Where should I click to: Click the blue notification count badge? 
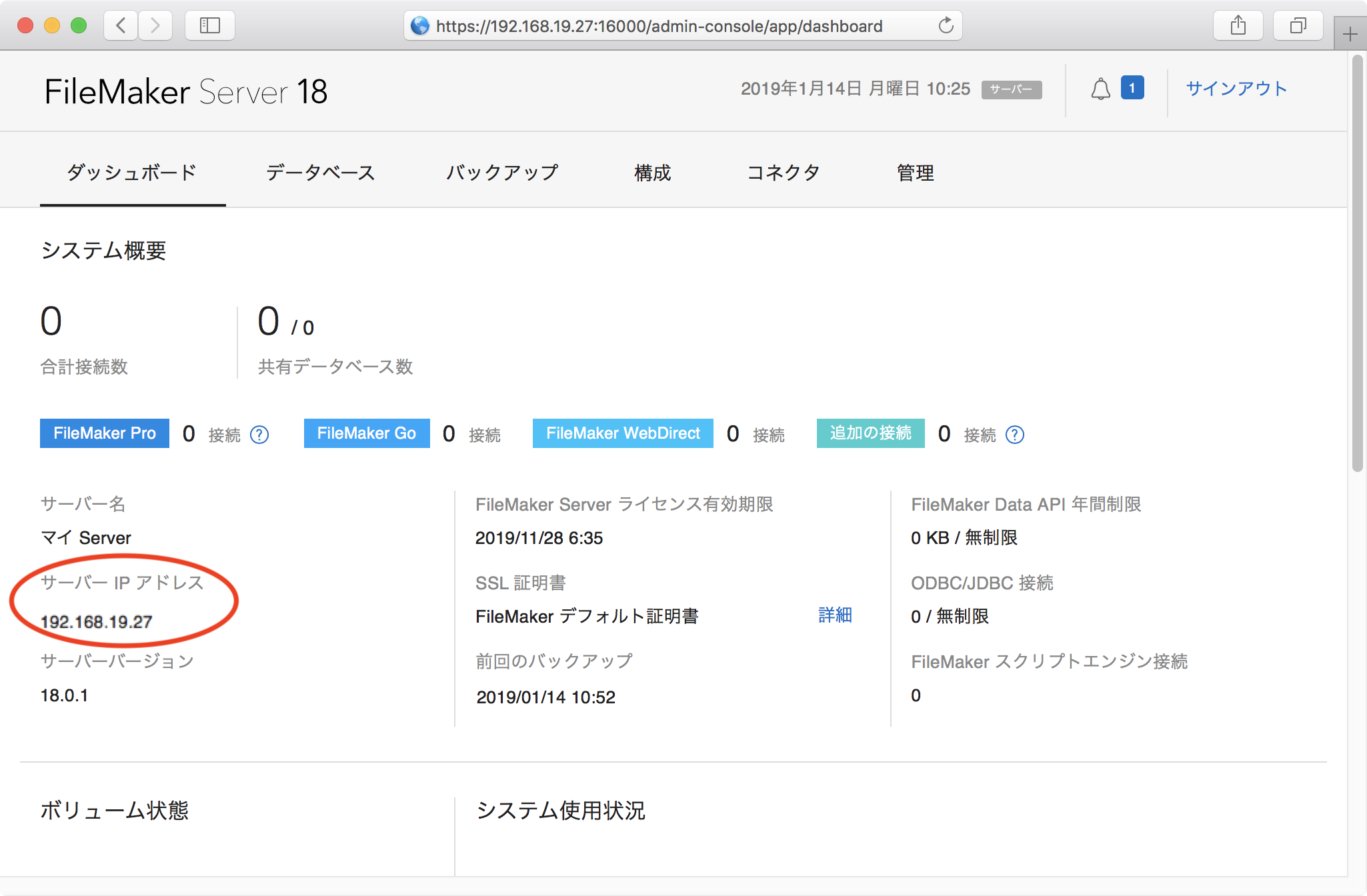[x=1132, y=88]
